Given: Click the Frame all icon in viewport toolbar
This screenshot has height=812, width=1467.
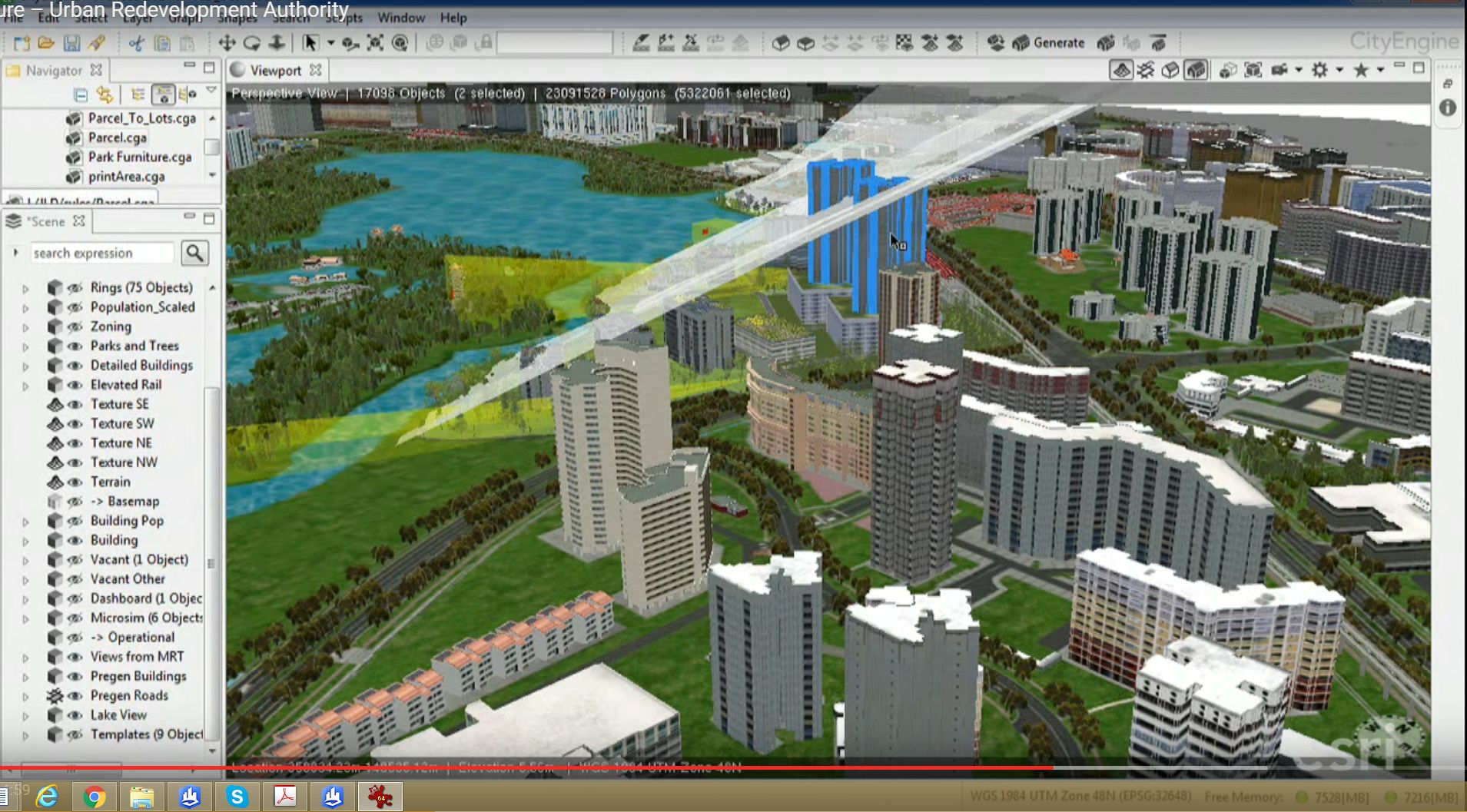Looking at the screenshot, I should 1253,71.
